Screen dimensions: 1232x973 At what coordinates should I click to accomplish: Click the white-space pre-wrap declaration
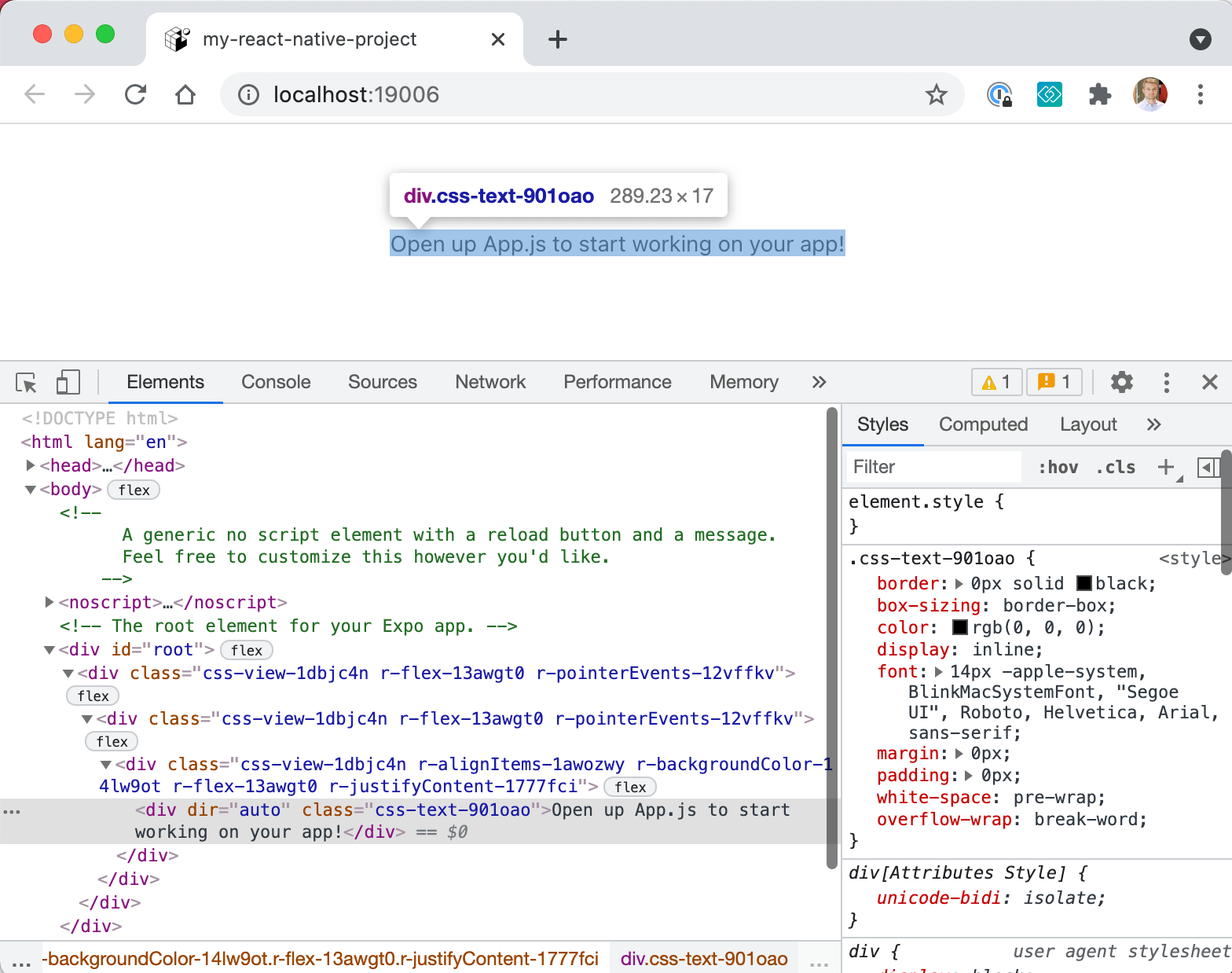(991, 797)
